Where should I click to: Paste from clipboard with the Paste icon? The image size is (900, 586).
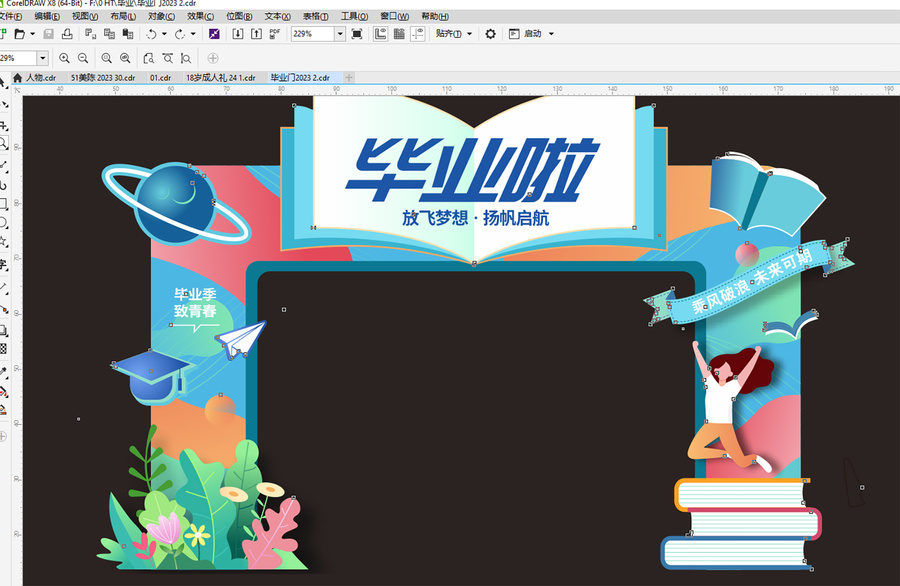point(128,34)
